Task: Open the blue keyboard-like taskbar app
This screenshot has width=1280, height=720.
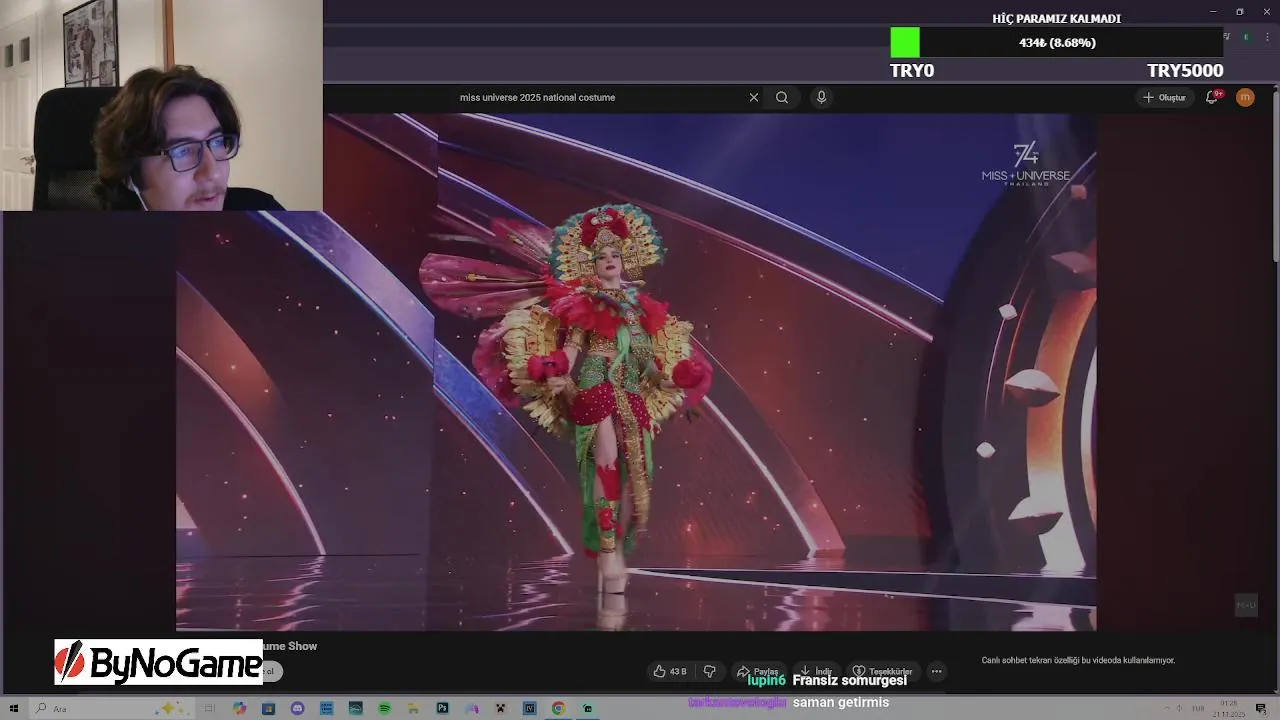Action: coord(326,708)
